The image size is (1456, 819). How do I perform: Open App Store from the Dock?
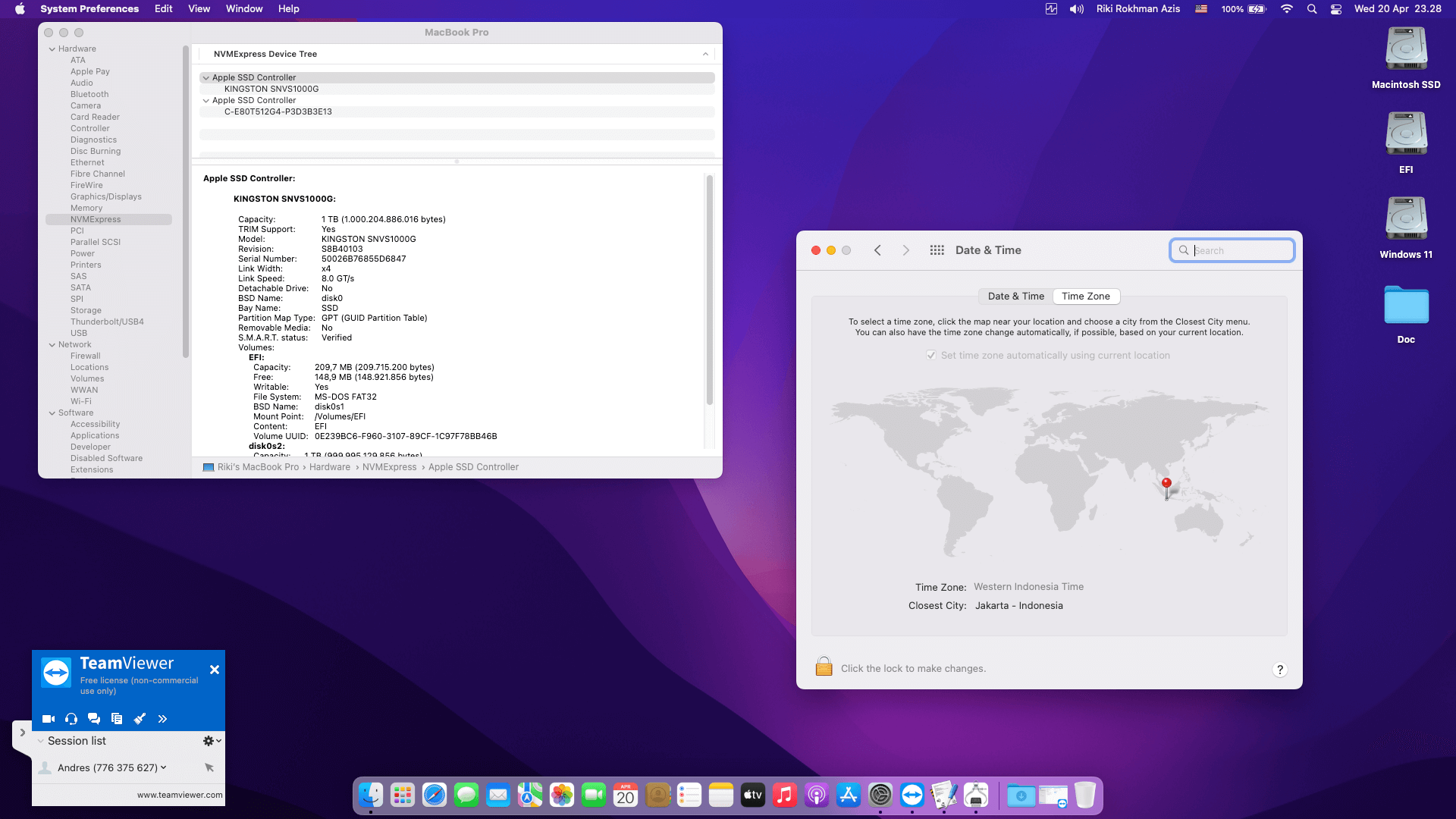[x=849, y=795]
